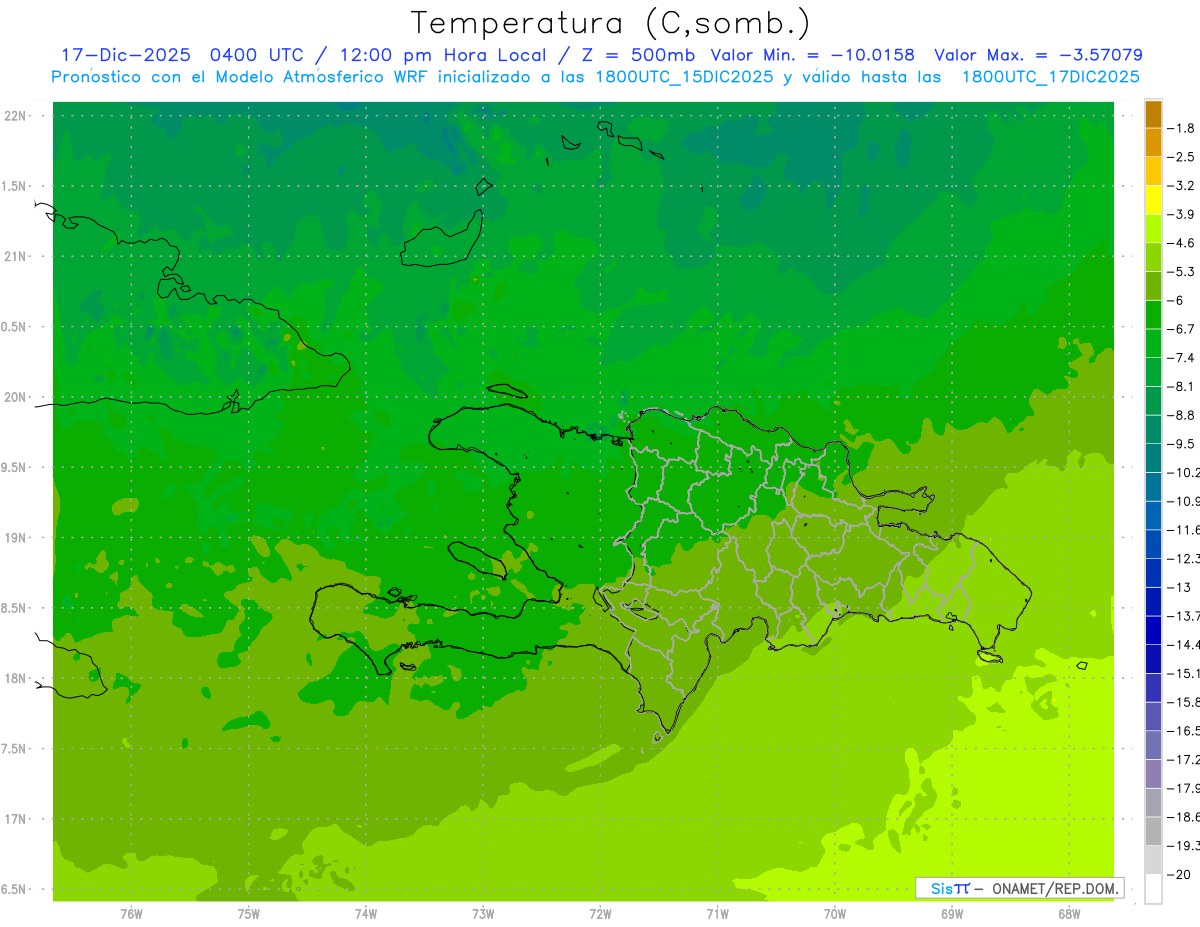Click the '70W' longitude axis label
The height and width of the screenshot is (927, 1200).
[835, 914]
